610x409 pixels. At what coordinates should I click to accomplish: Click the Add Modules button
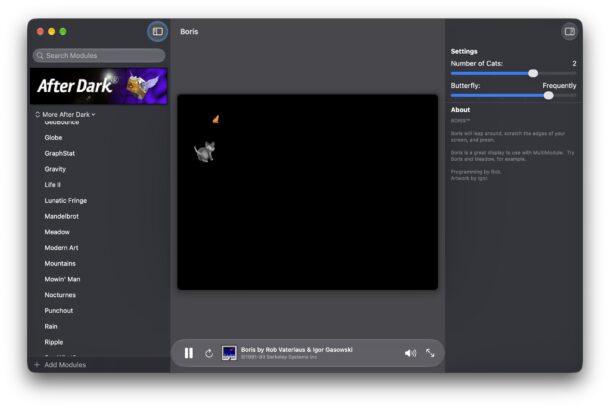tap(60, 365)
